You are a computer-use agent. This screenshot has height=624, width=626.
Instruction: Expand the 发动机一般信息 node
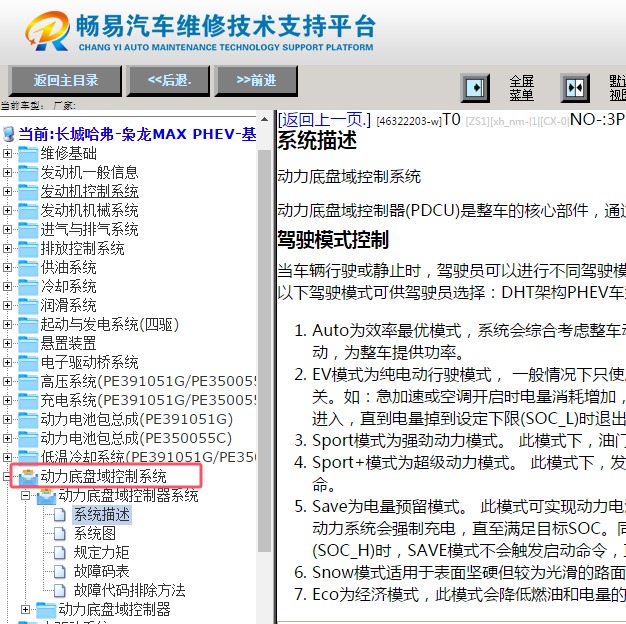point(7,172)
